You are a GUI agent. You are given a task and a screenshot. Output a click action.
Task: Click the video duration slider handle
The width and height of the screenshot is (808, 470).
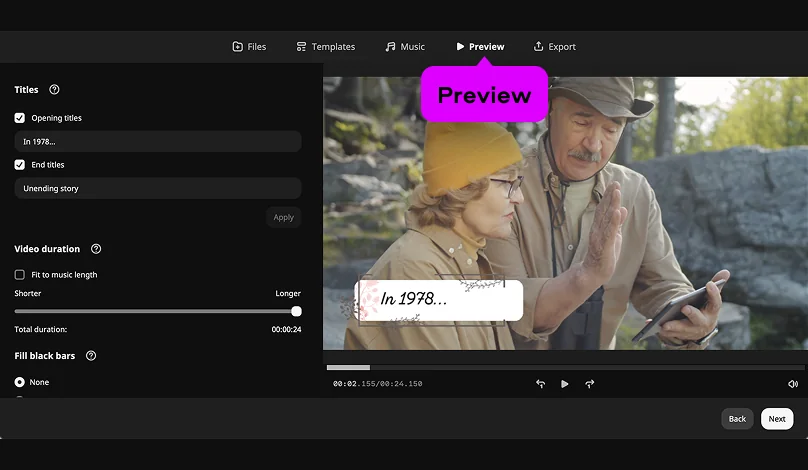pyautogui.click(x=296, y=311)
